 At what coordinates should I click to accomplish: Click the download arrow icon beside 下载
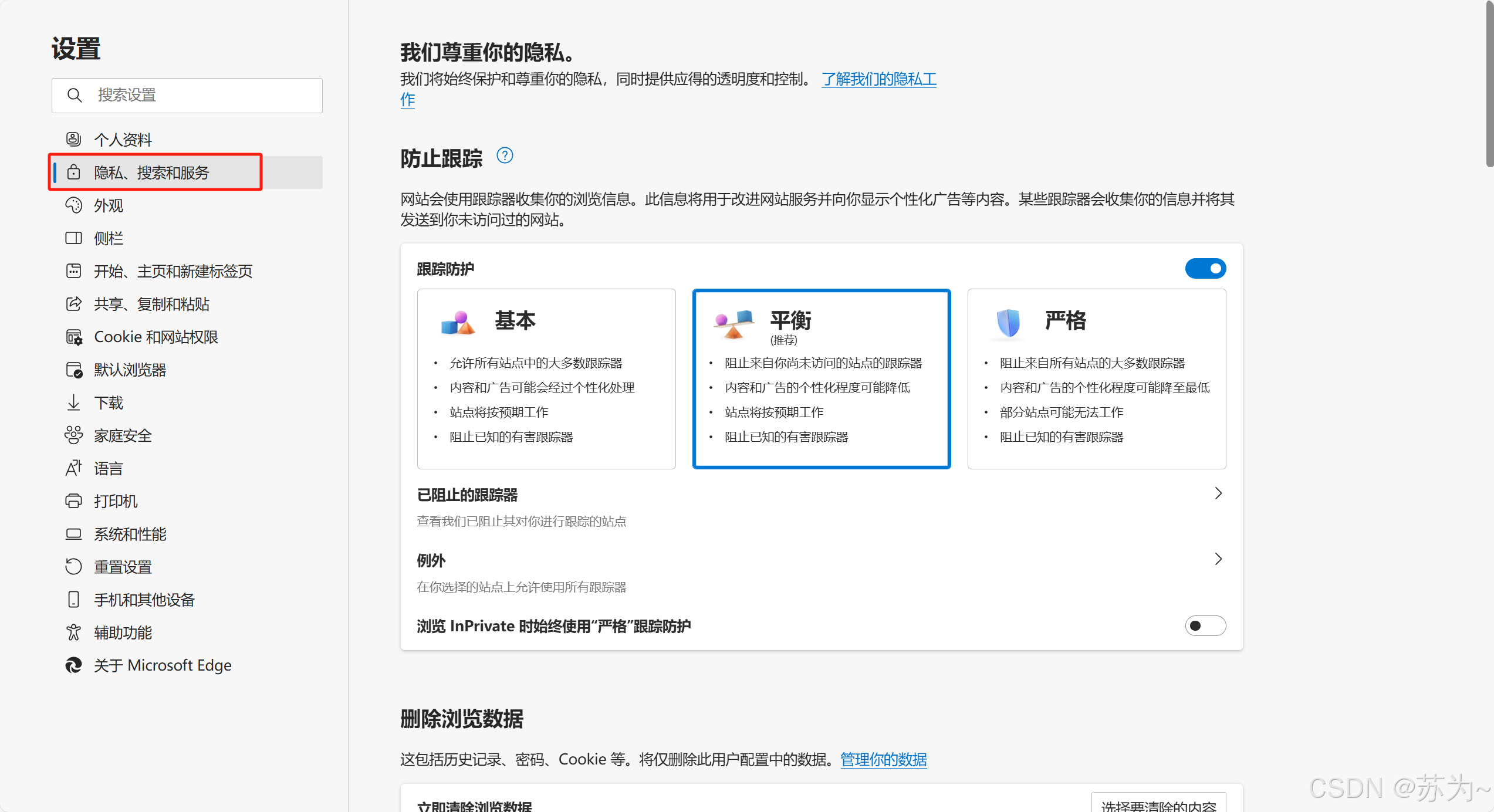pyautogui.click(x=73, y=402)
